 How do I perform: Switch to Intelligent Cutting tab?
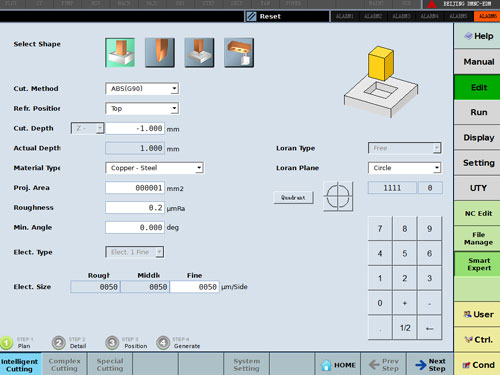pos(20,365)
